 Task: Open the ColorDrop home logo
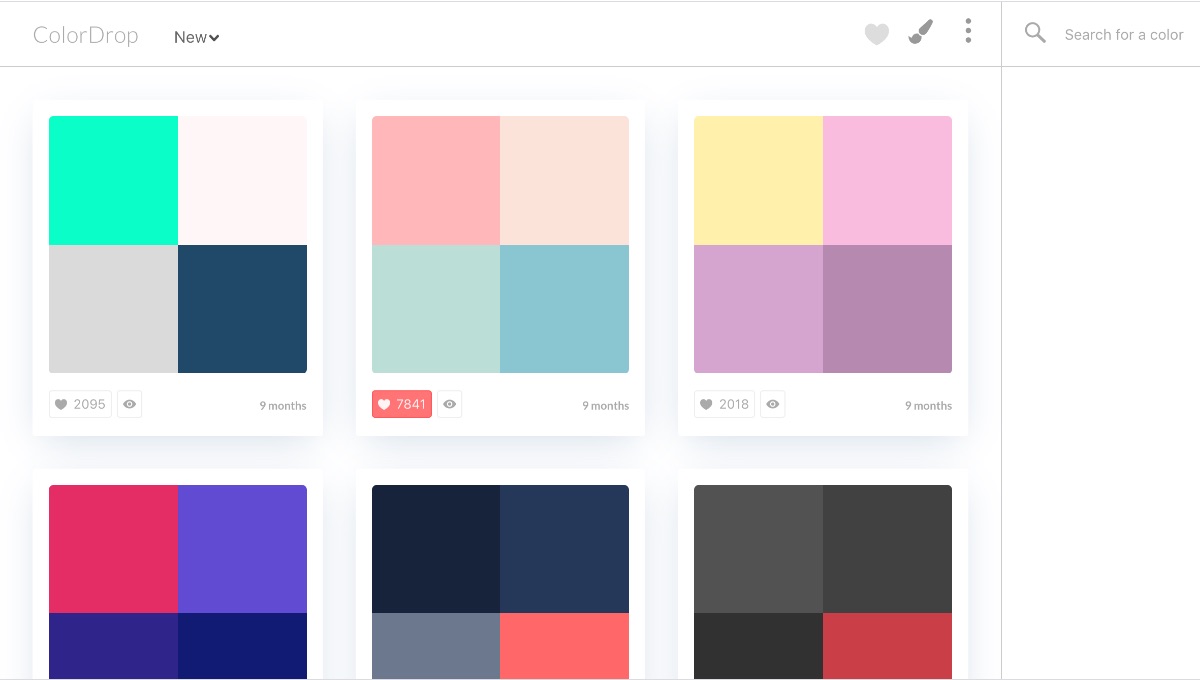(85, 36)
